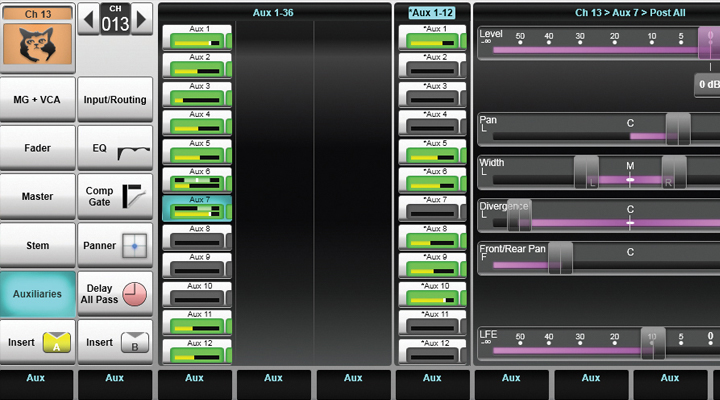Screen dimensions: 720x400
Task: Switch to the *Aux 1-12 tab
Action: click(432, 12)
